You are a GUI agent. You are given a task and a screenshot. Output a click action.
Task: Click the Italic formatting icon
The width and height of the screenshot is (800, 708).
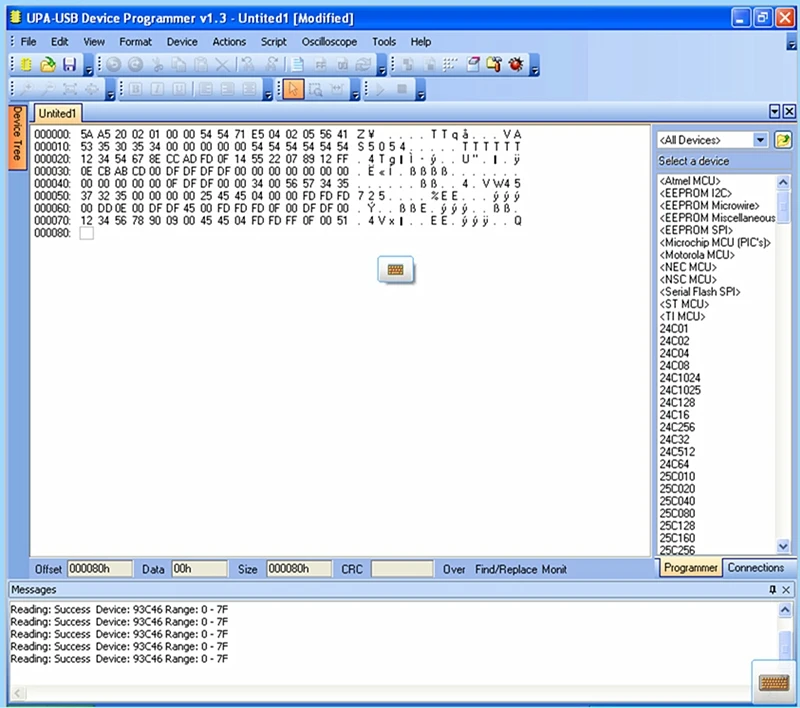click(x=157, y=89)
